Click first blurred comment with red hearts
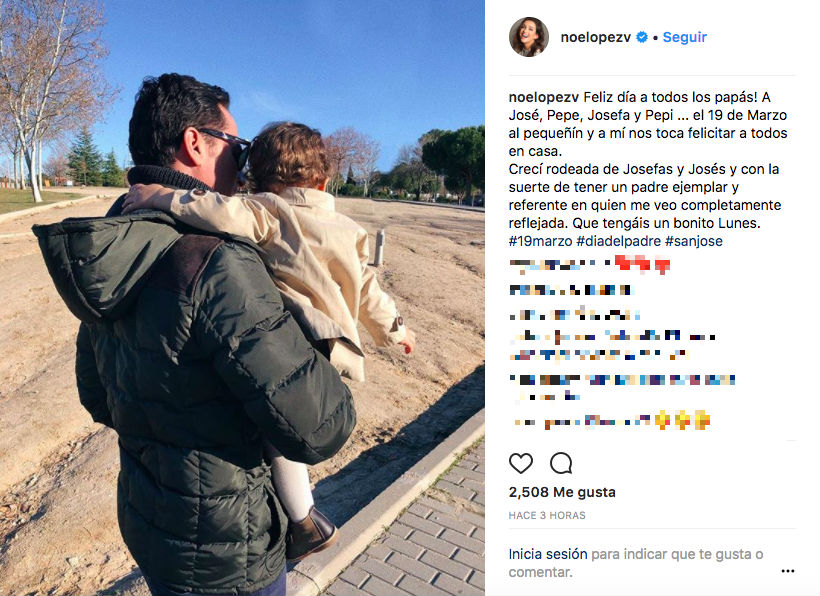 tap(589, 265)
